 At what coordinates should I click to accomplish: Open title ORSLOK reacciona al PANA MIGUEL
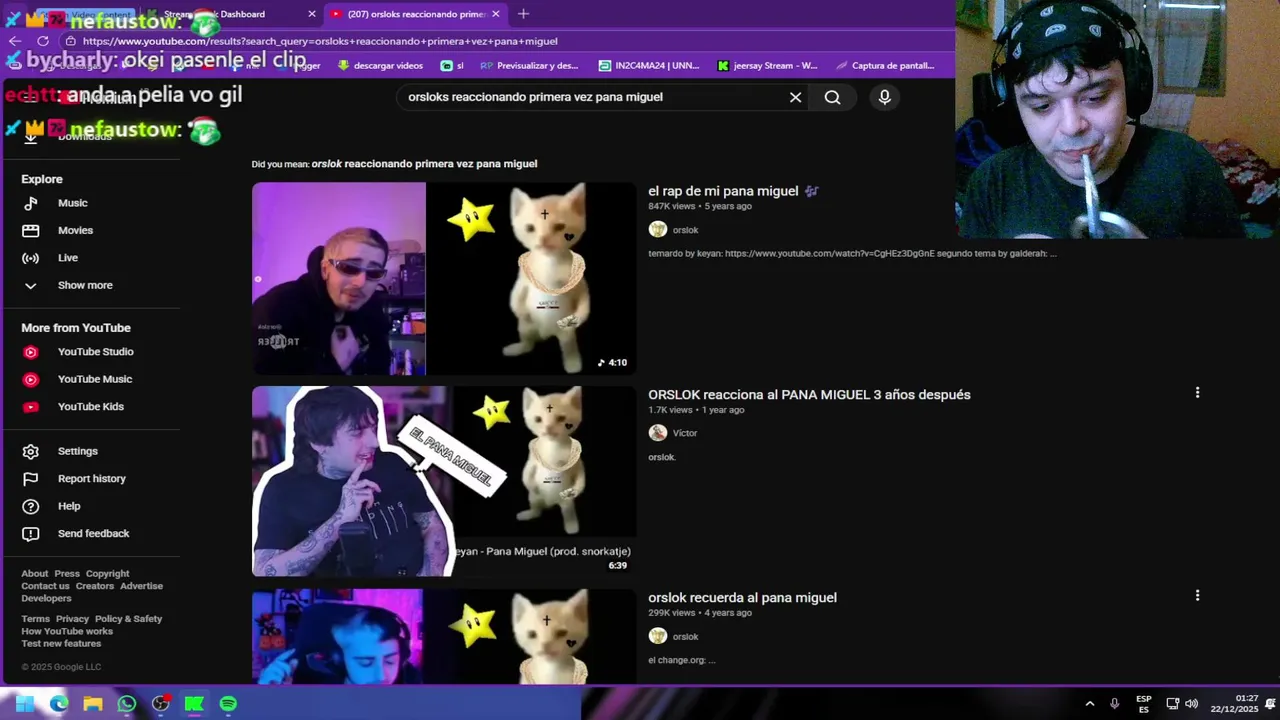point(809,395)
